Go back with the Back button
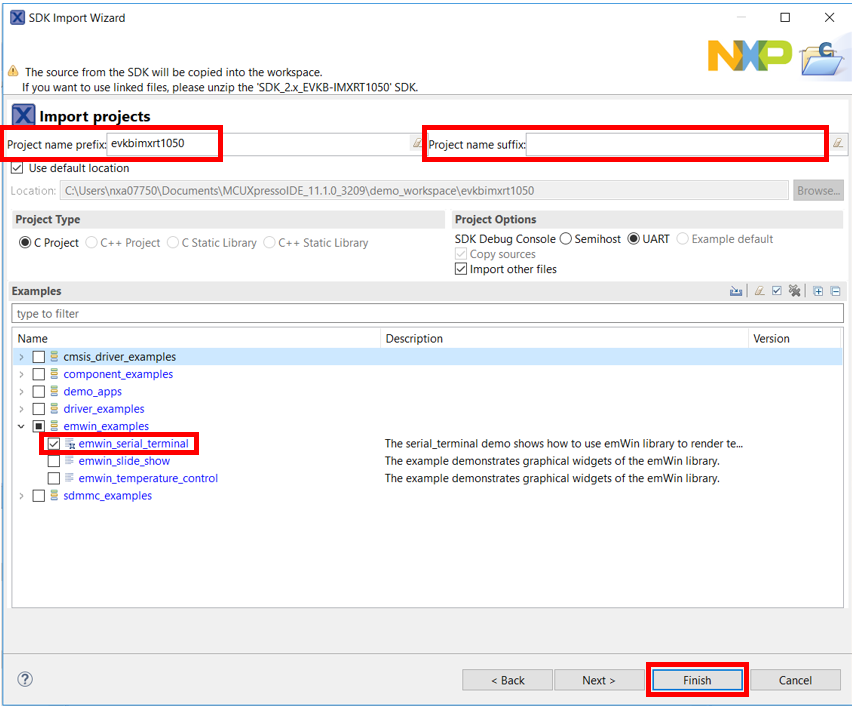The image size is (852, 706). 508,680
